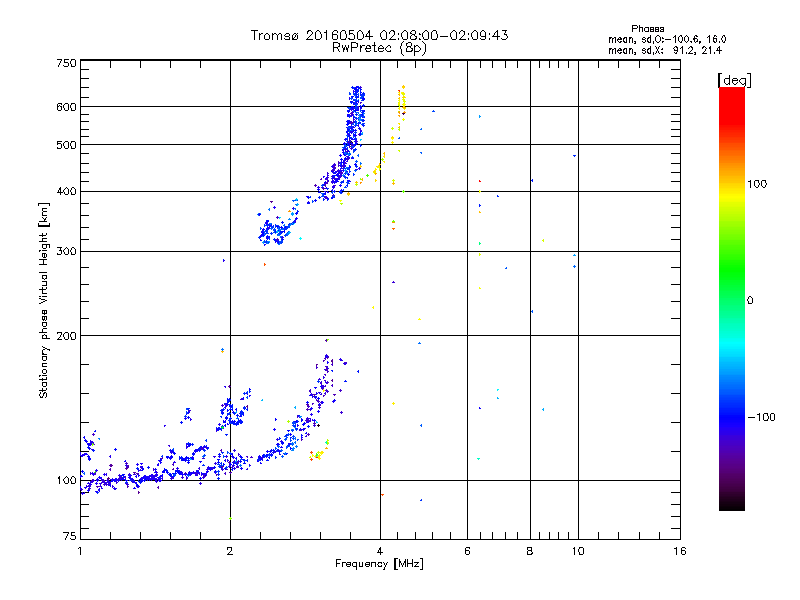
Task: Click the x-axis tick label '6'
Action: click(x=467, y=551)
